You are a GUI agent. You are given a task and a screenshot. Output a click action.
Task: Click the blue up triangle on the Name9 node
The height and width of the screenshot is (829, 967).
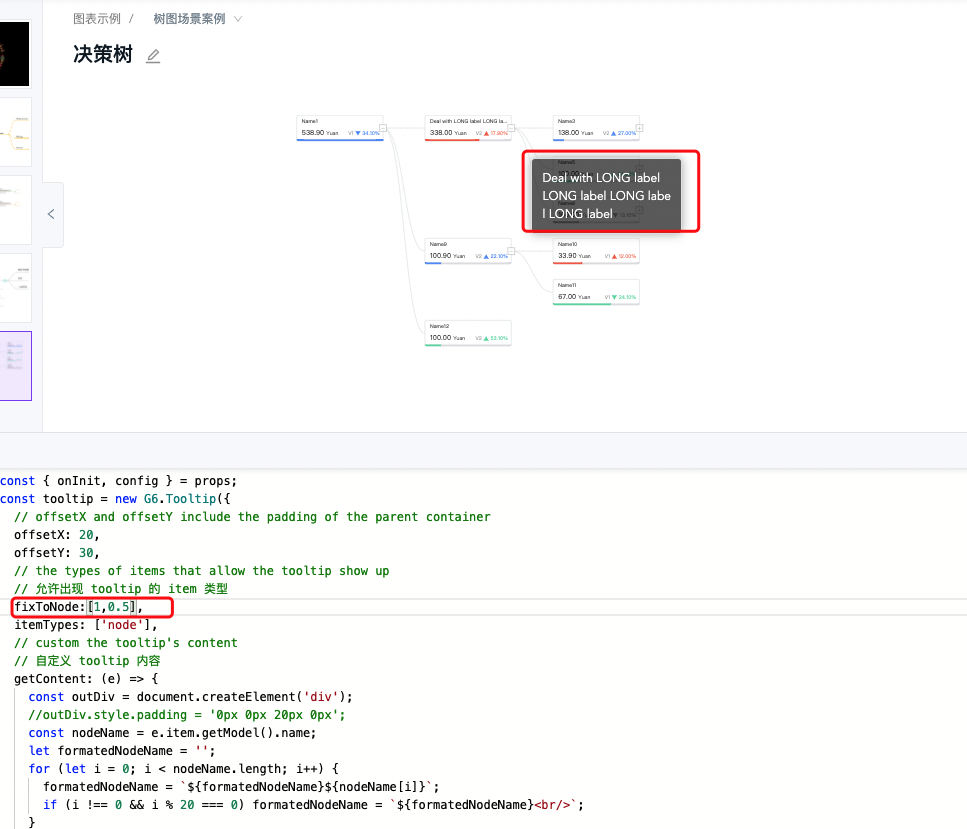click(x=485, y=256)
